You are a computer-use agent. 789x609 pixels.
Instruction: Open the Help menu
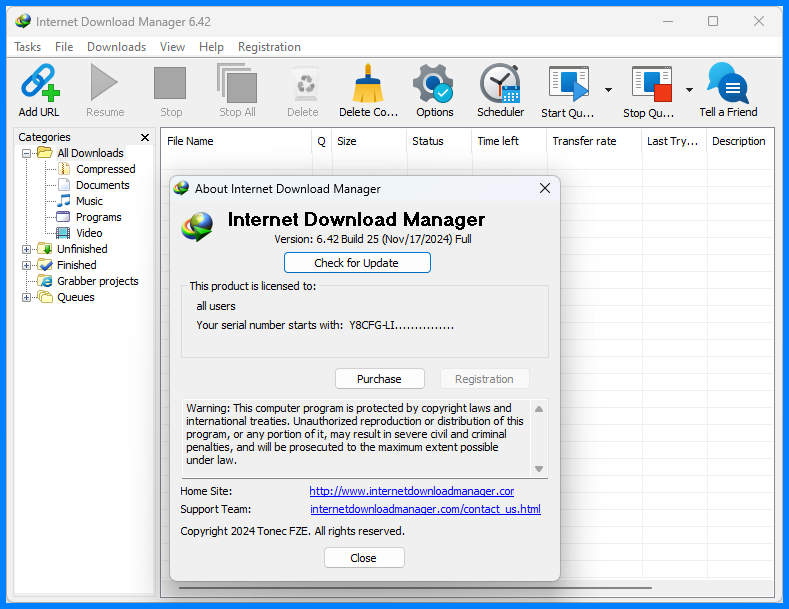(211, 47)
